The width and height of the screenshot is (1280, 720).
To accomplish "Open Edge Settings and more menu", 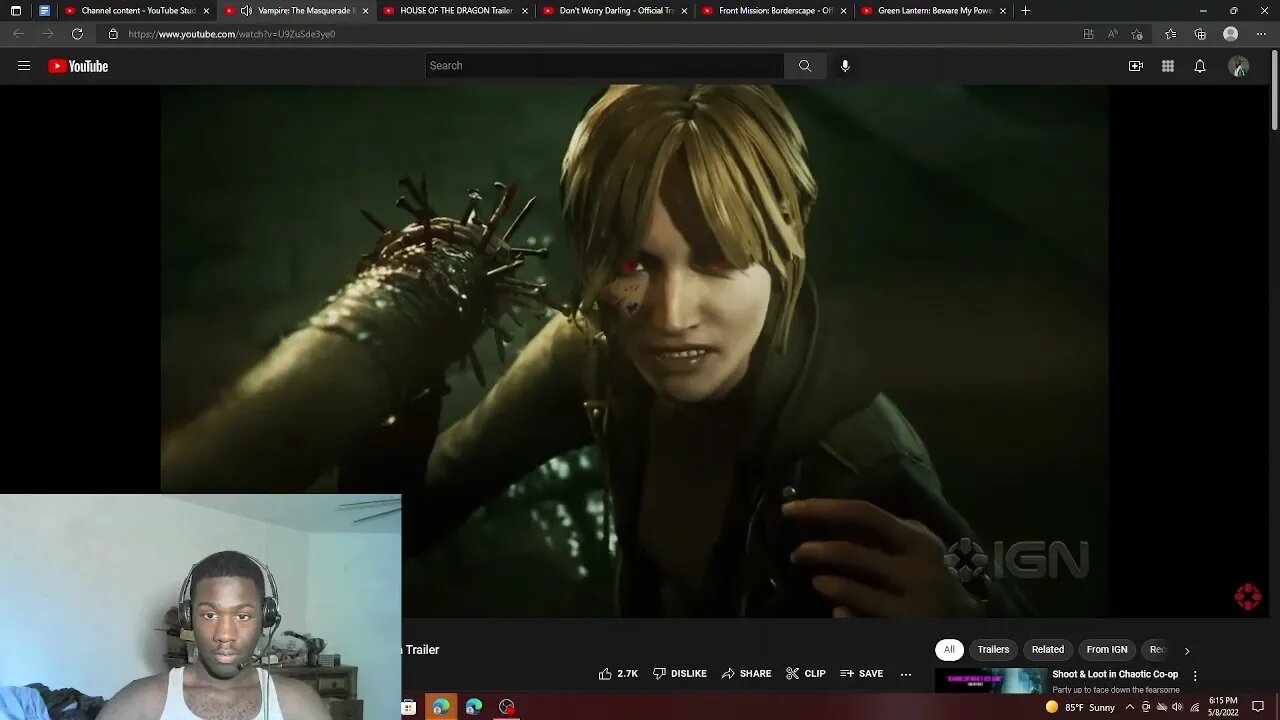I will [x=1261, y=34].
